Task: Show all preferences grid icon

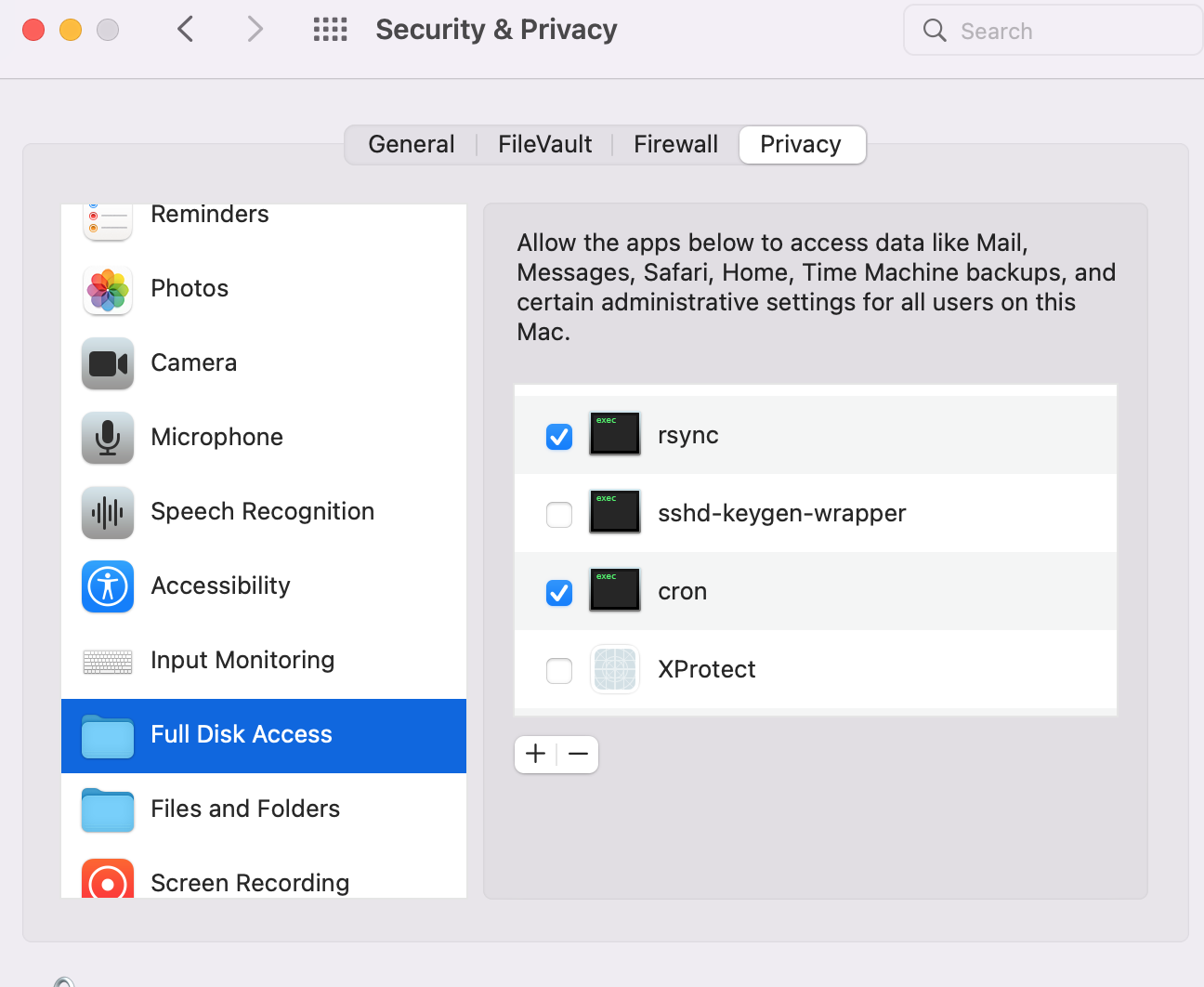Action: [330, 30]
